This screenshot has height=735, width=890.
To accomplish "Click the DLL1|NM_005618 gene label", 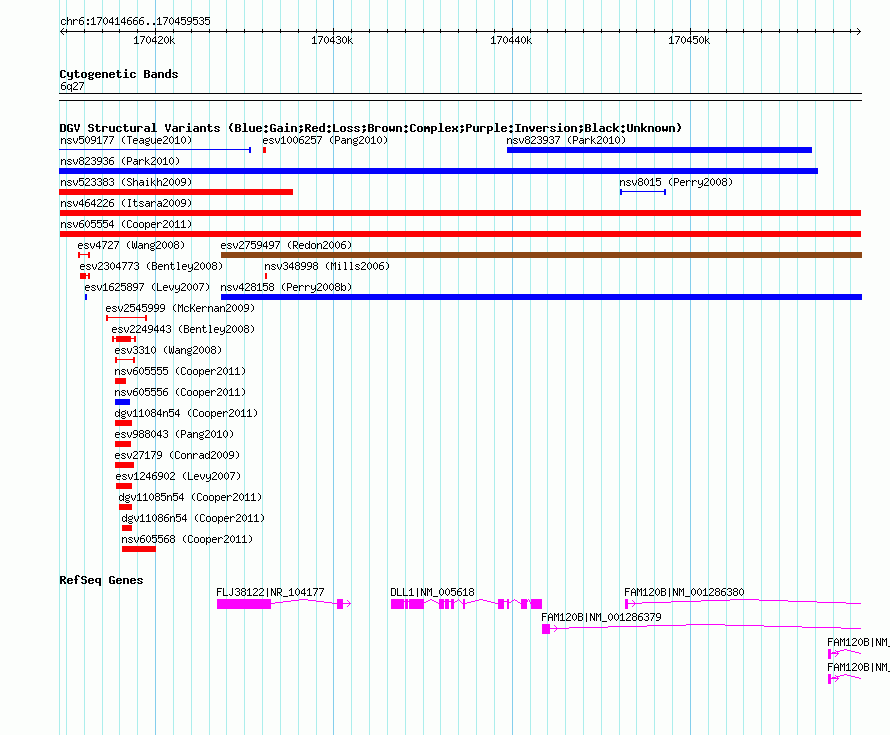I will pos(433,592).
